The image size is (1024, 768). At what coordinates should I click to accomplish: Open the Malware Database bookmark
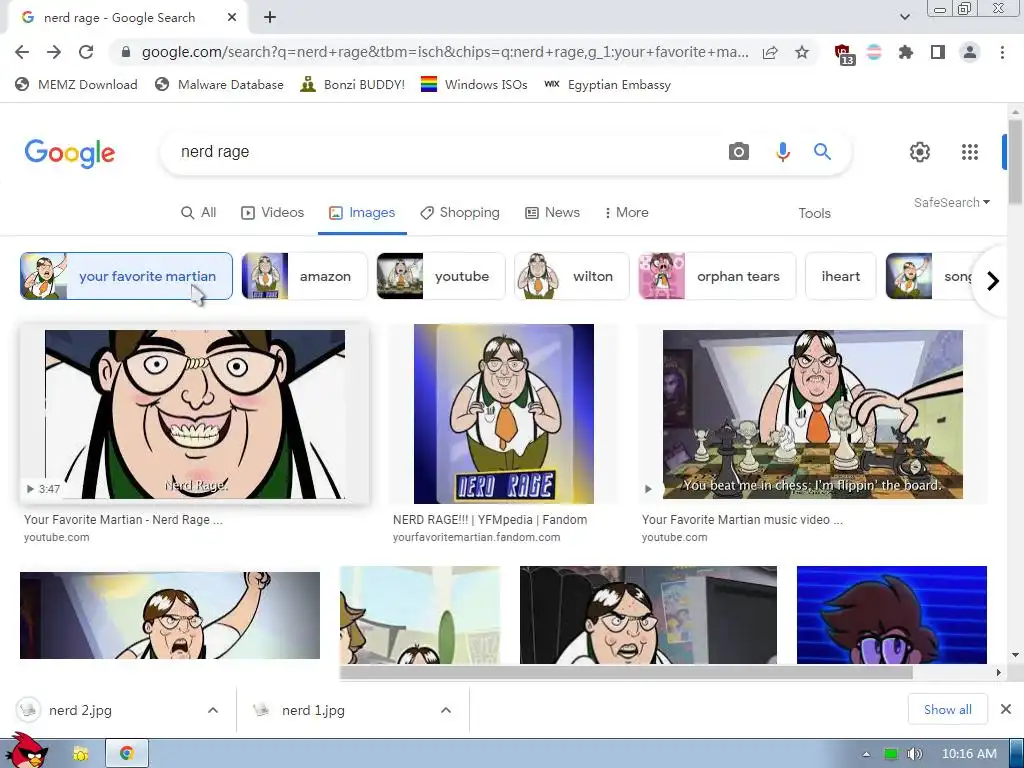(219, 84)
